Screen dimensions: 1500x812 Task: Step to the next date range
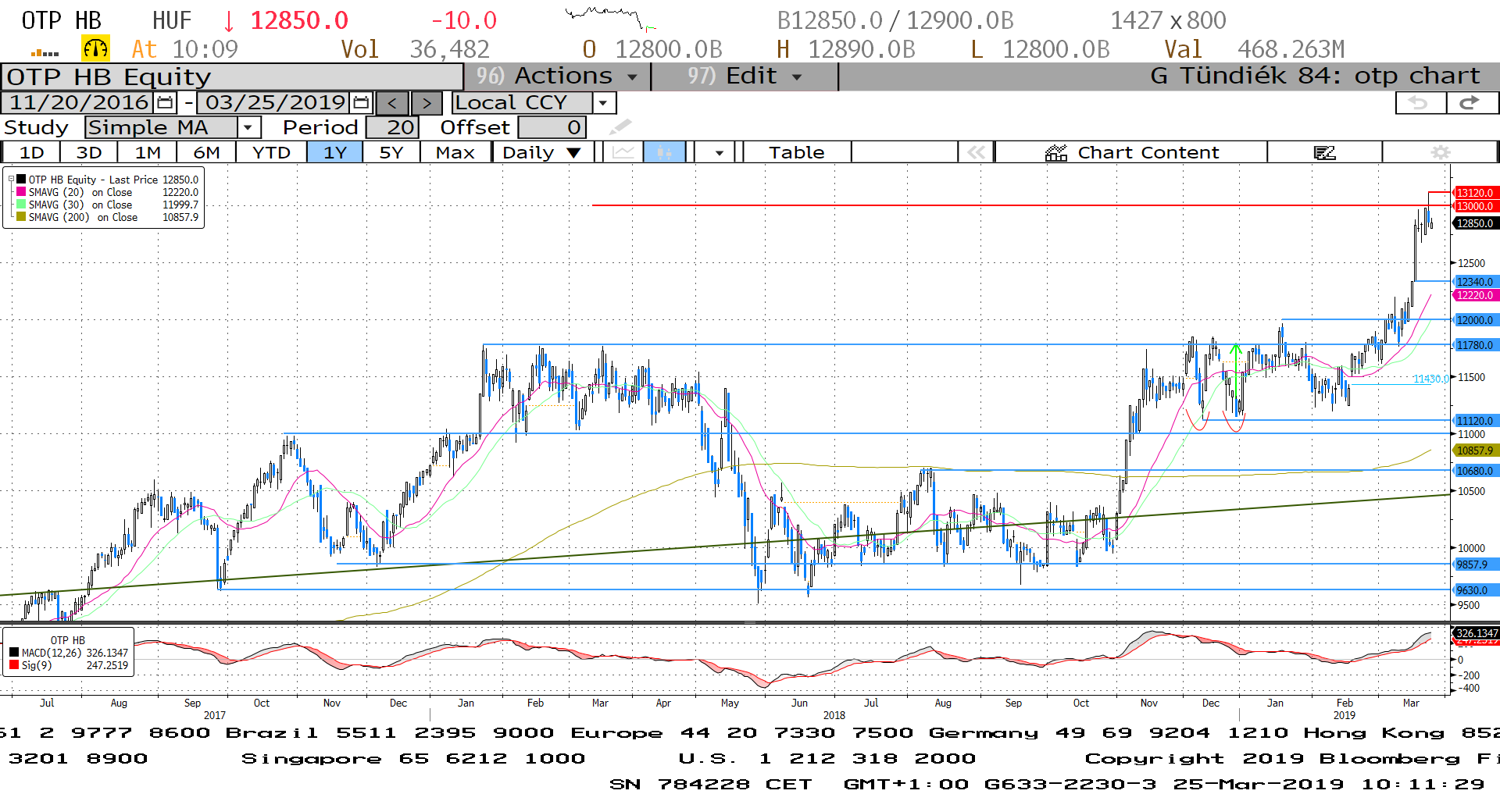pyautogui.click(x=427, y=103)
